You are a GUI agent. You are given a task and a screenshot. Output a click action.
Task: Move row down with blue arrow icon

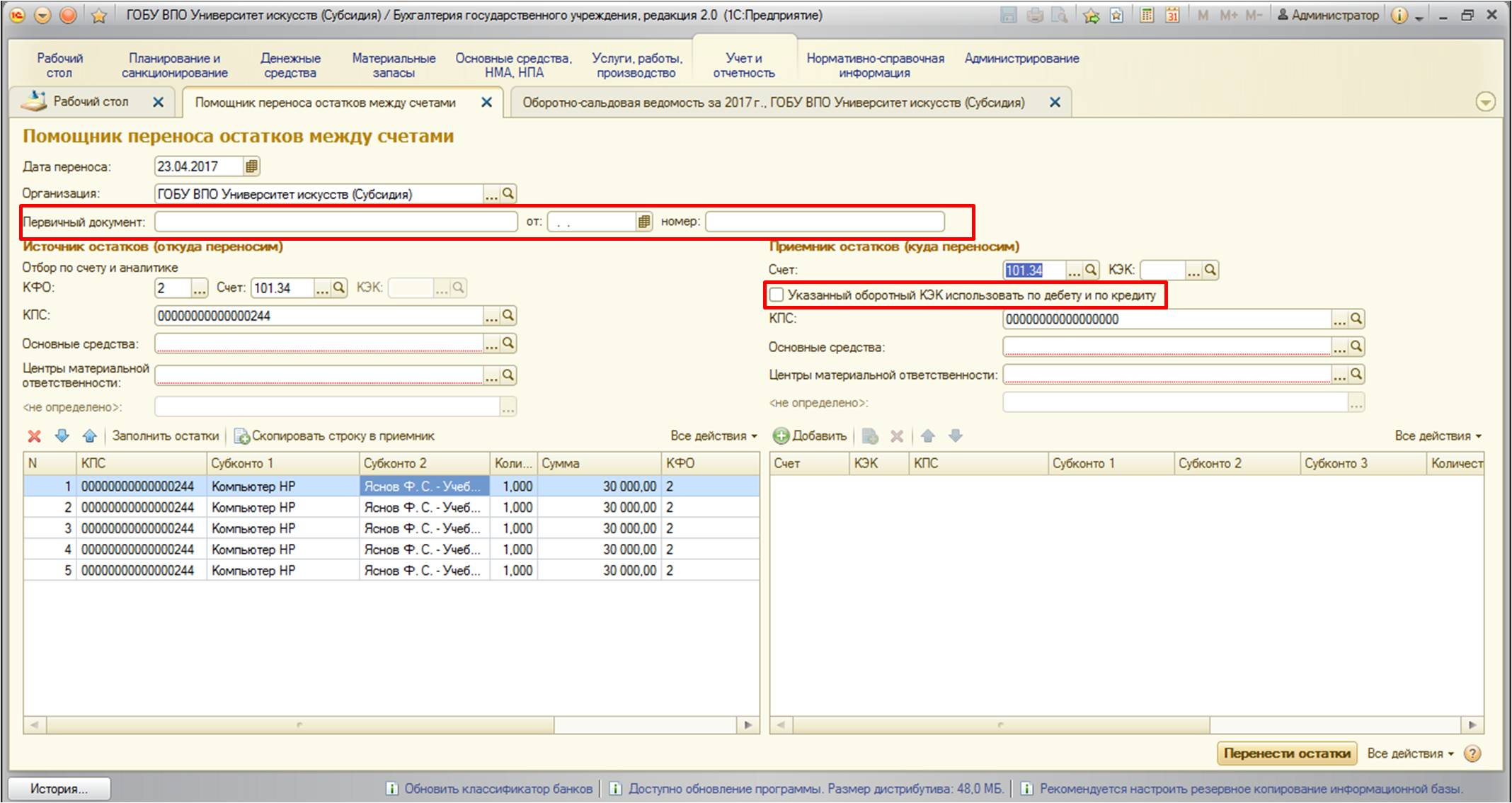point(62,436)
